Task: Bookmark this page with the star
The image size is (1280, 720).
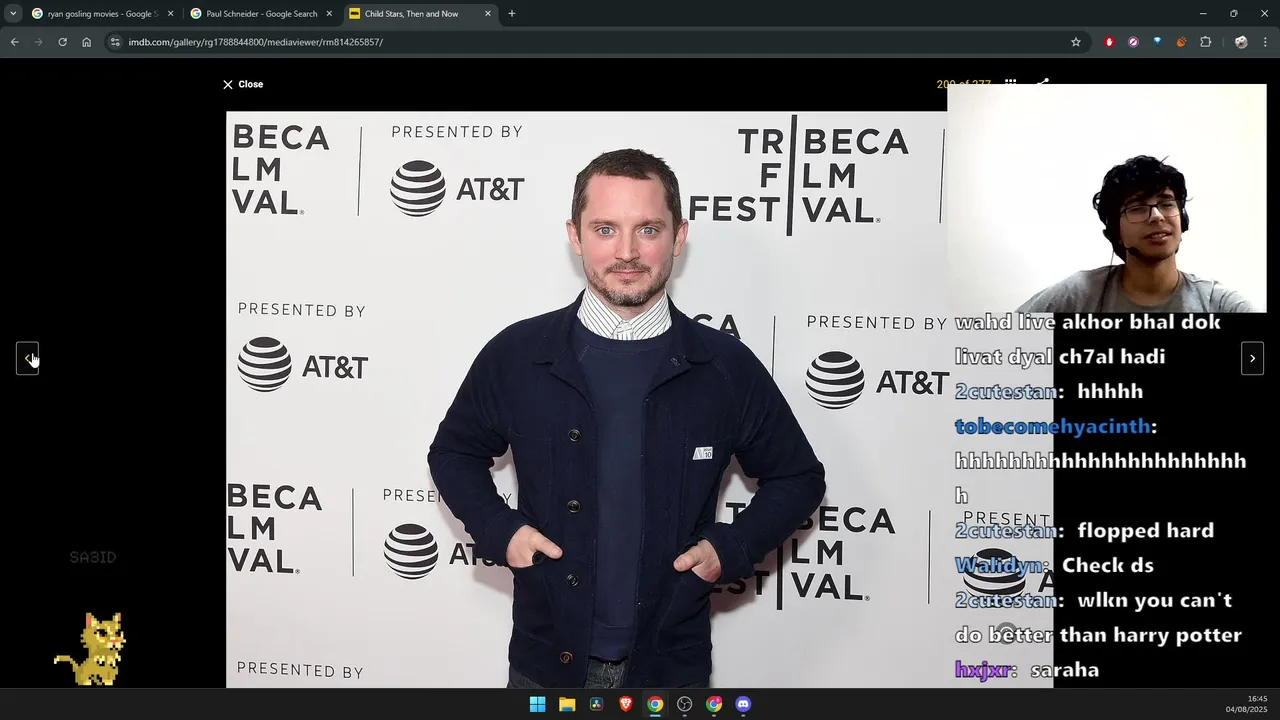Action: pos(1076,42)
